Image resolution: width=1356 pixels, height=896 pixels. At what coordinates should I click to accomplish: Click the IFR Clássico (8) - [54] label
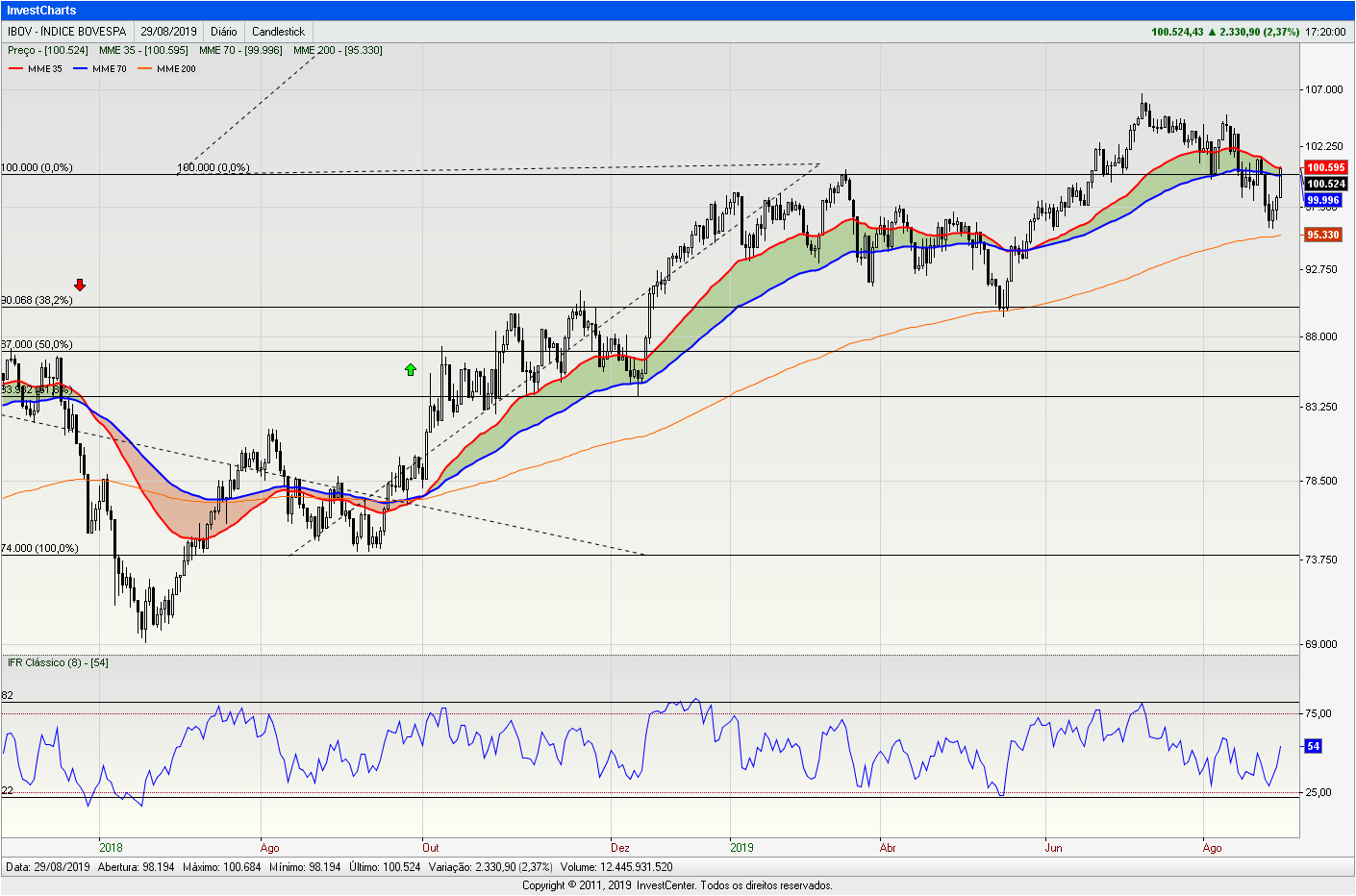(x=58, y=662)
